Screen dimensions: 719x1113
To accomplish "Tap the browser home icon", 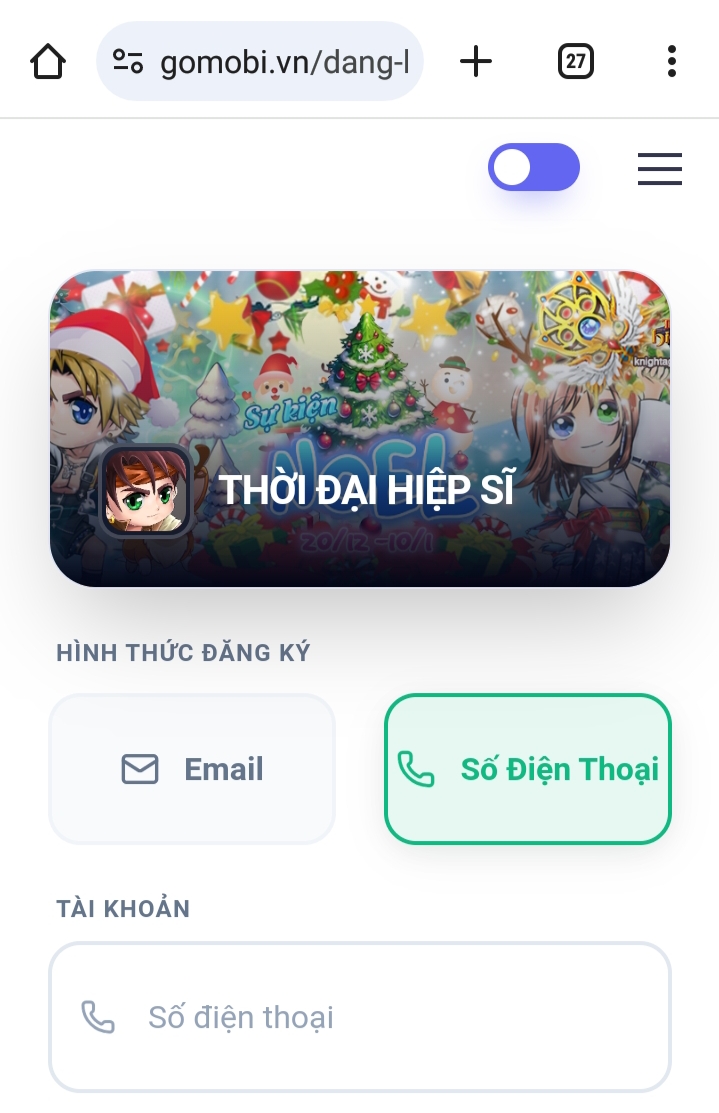I will point(48,61).
